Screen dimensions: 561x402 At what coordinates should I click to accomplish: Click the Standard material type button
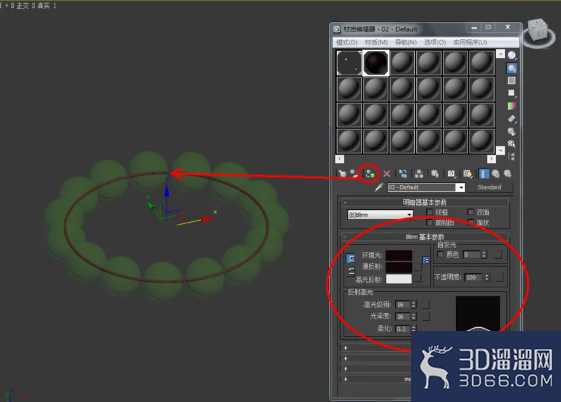click(x=489, y=187)
